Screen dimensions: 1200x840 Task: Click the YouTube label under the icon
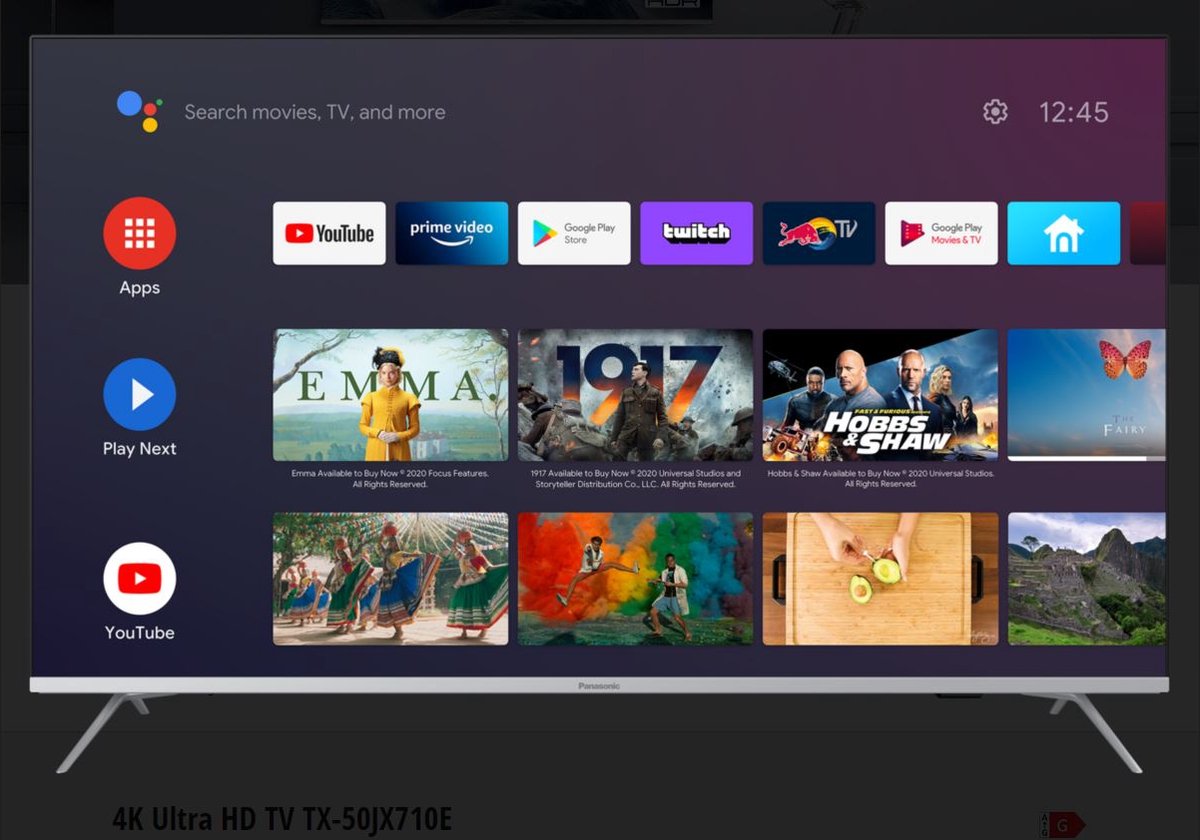tap(139, 633)
